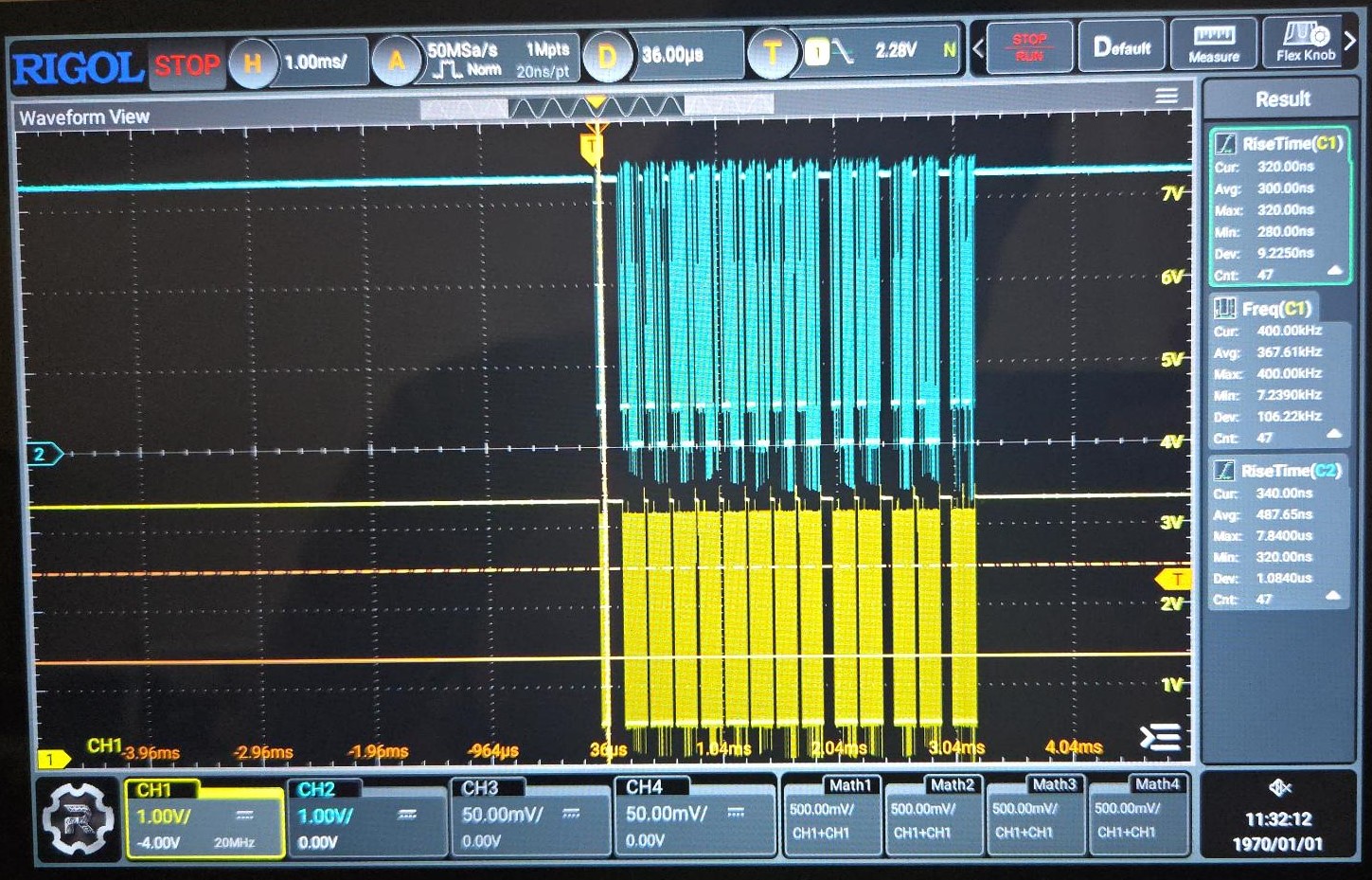The image size is (1372, 880).
Task: Tap the STOP status indicator
Action: 187,65
